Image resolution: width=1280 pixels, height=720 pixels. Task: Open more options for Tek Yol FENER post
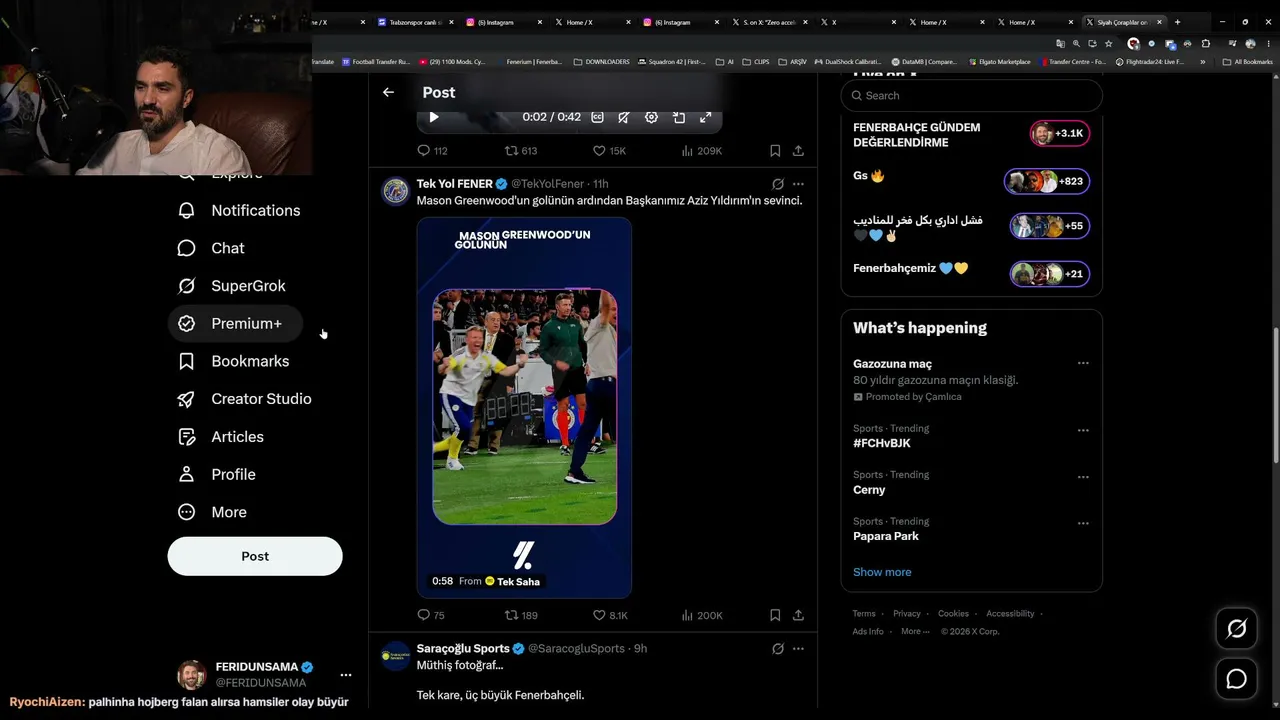[798, 184]
